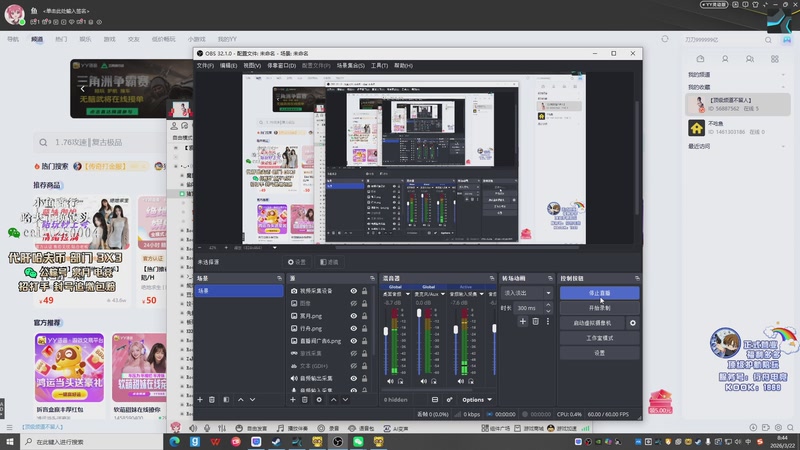Increase transition duration with up stepper

tap(548, 306)
